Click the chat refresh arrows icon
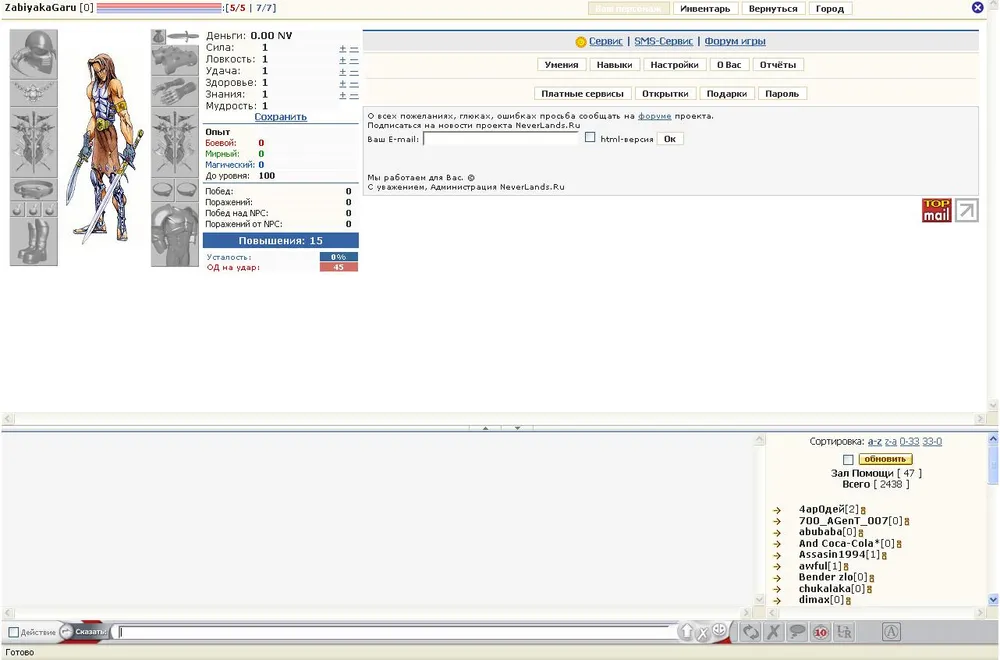The image size is (1000, 660). (x=749, y=632)
